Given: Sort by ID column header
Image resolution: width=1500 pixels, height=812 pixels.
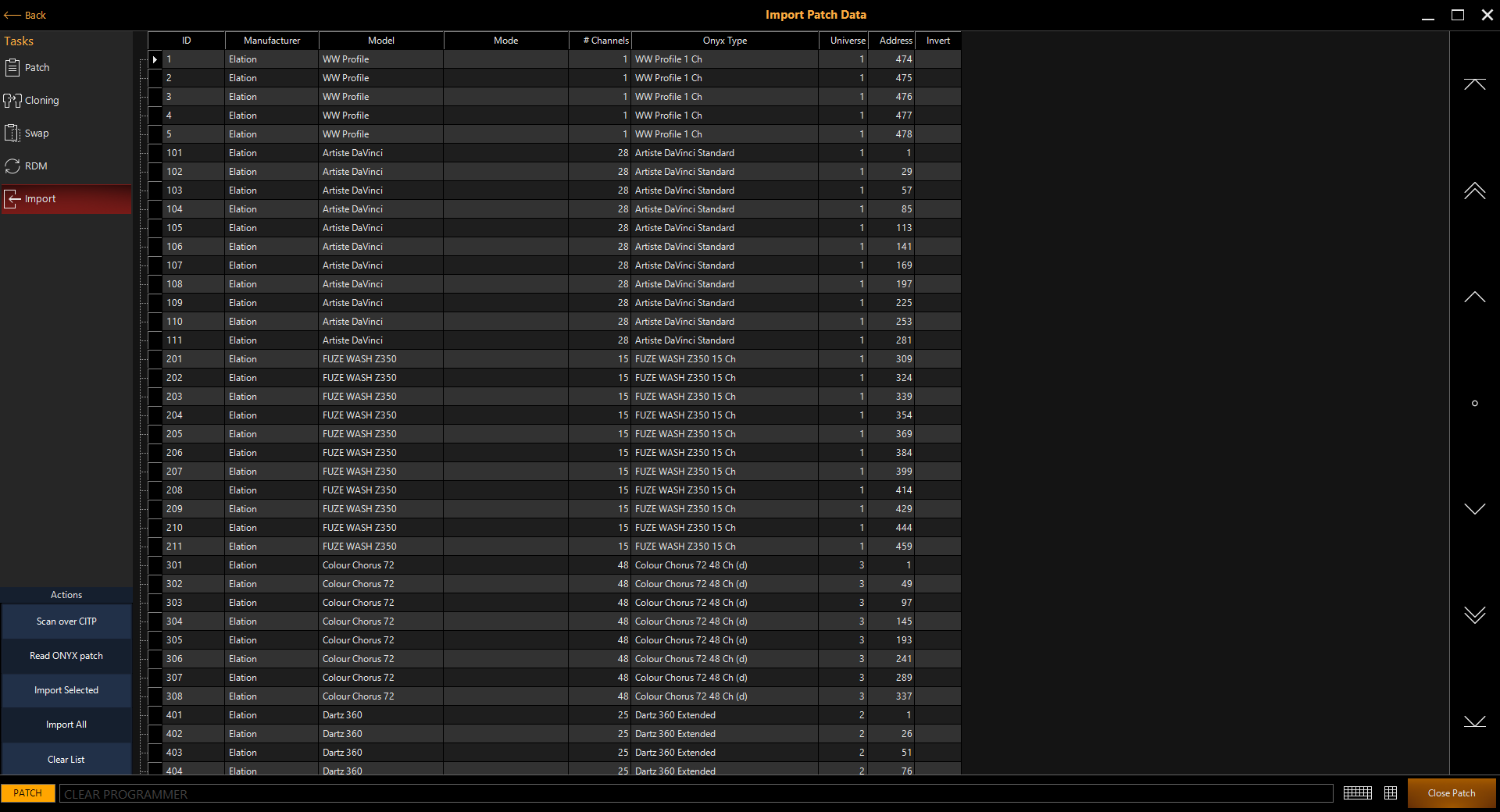Looking at the screenshot, I should [x=187, y=41].
